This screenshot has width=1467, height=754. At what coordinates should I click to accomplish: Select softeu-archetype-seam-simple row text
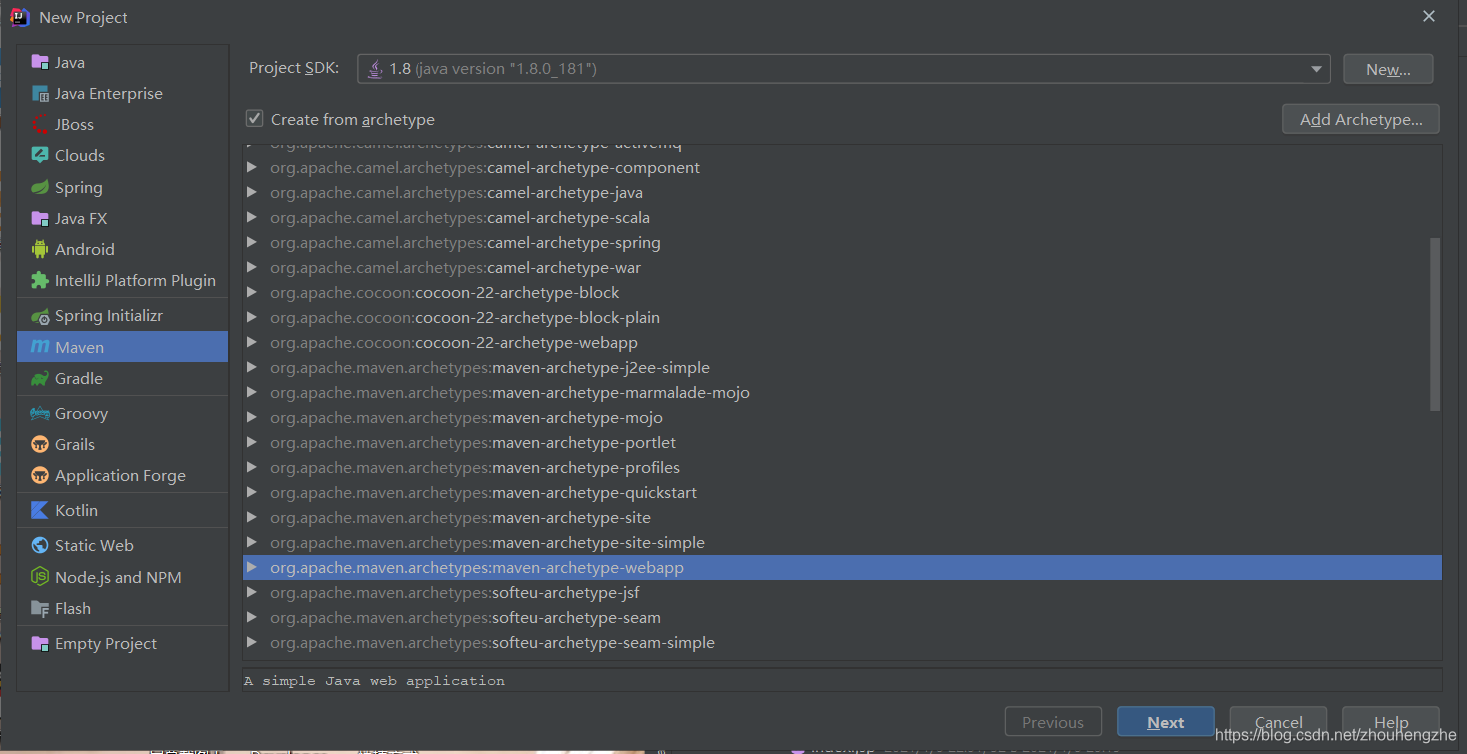pos(492,642)
